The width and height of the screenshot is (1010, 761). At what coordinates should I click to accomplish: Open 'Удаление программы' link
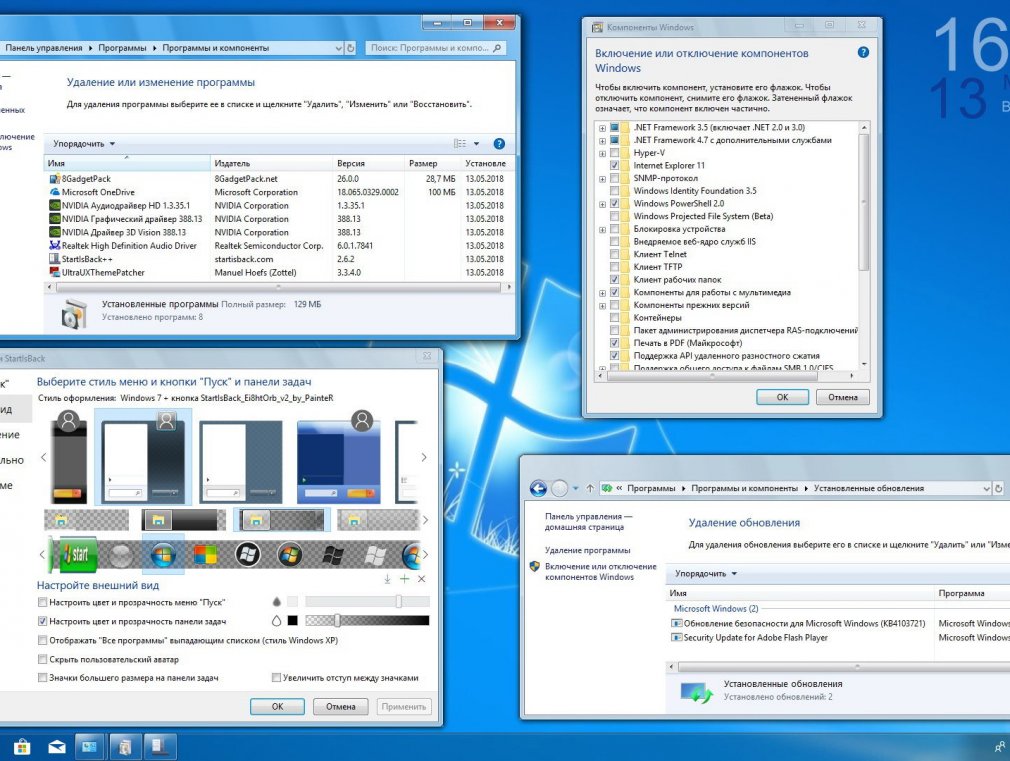587,550
